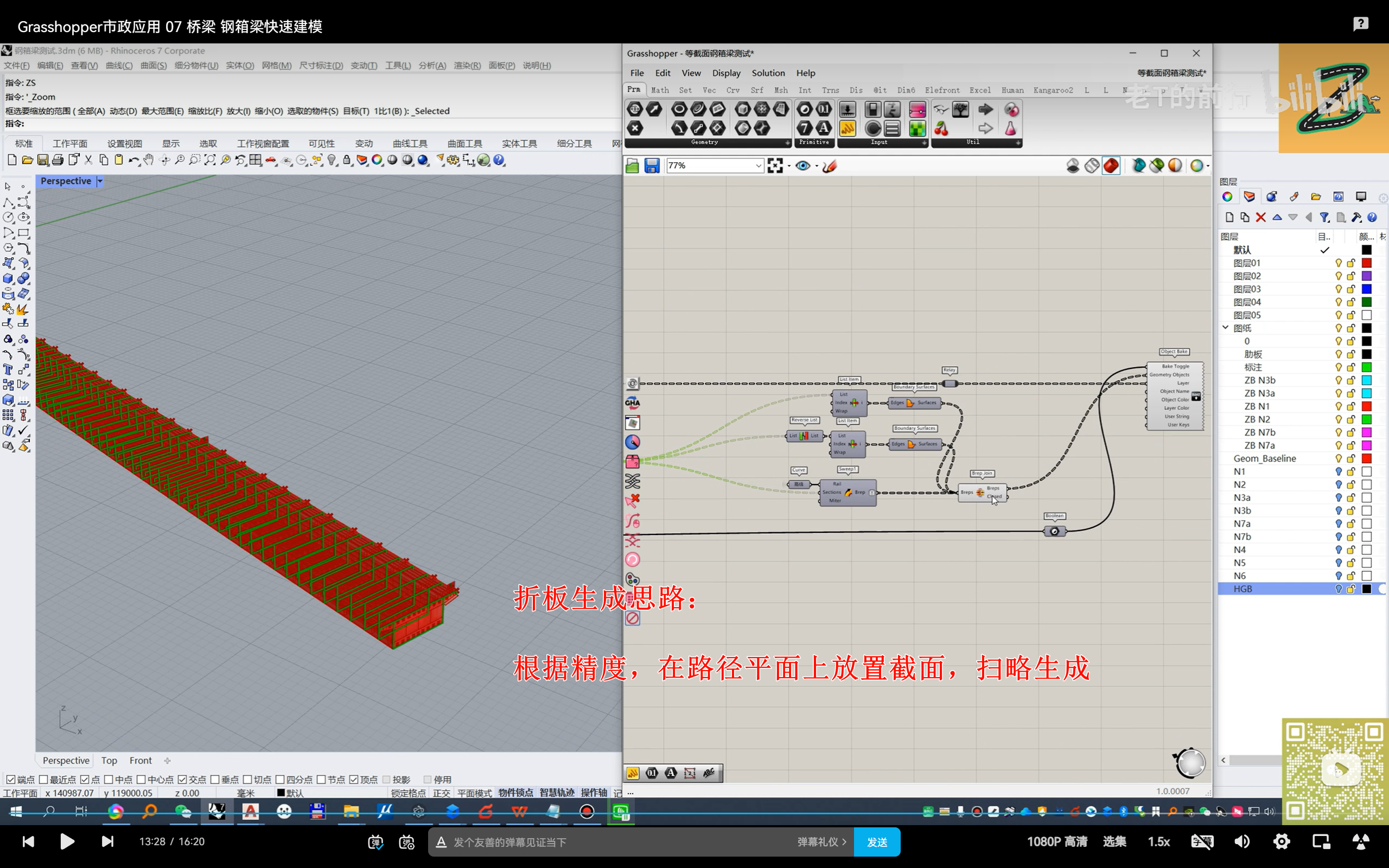The height and width of the screenshot is (868, 1389).
Task: Toggle the 端点 end snap checkbox
Action: coord(11,779)
